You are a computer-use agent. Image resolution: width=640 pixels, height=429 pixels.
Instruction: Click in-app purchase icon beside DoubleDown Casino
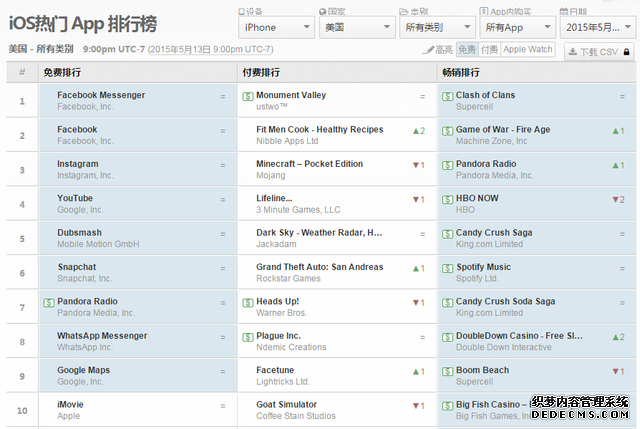click(x=447, y=337)
